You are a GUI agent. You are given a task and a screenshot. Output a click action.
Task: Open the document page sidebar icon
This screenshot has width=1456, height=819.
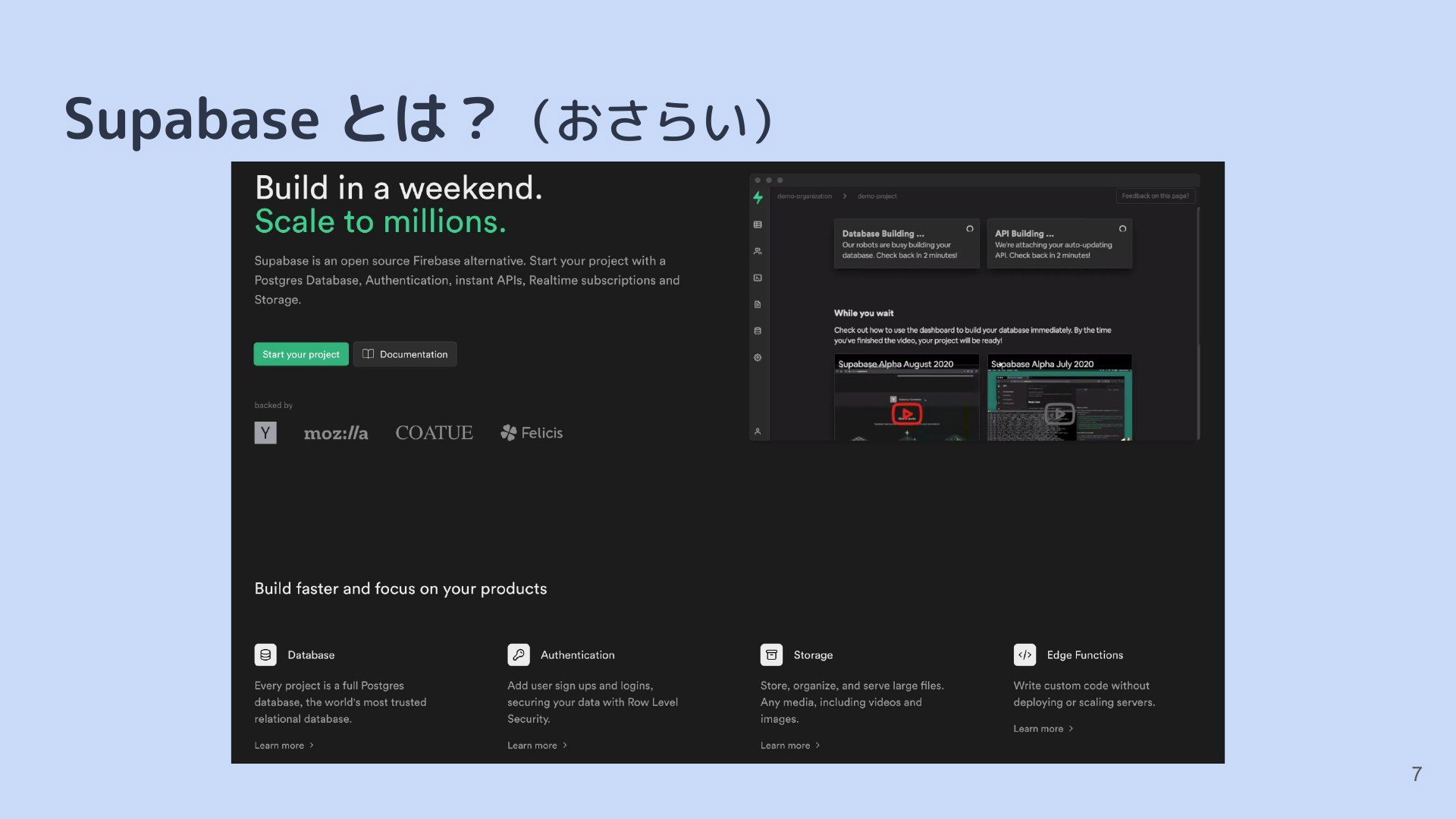point(758,304)
